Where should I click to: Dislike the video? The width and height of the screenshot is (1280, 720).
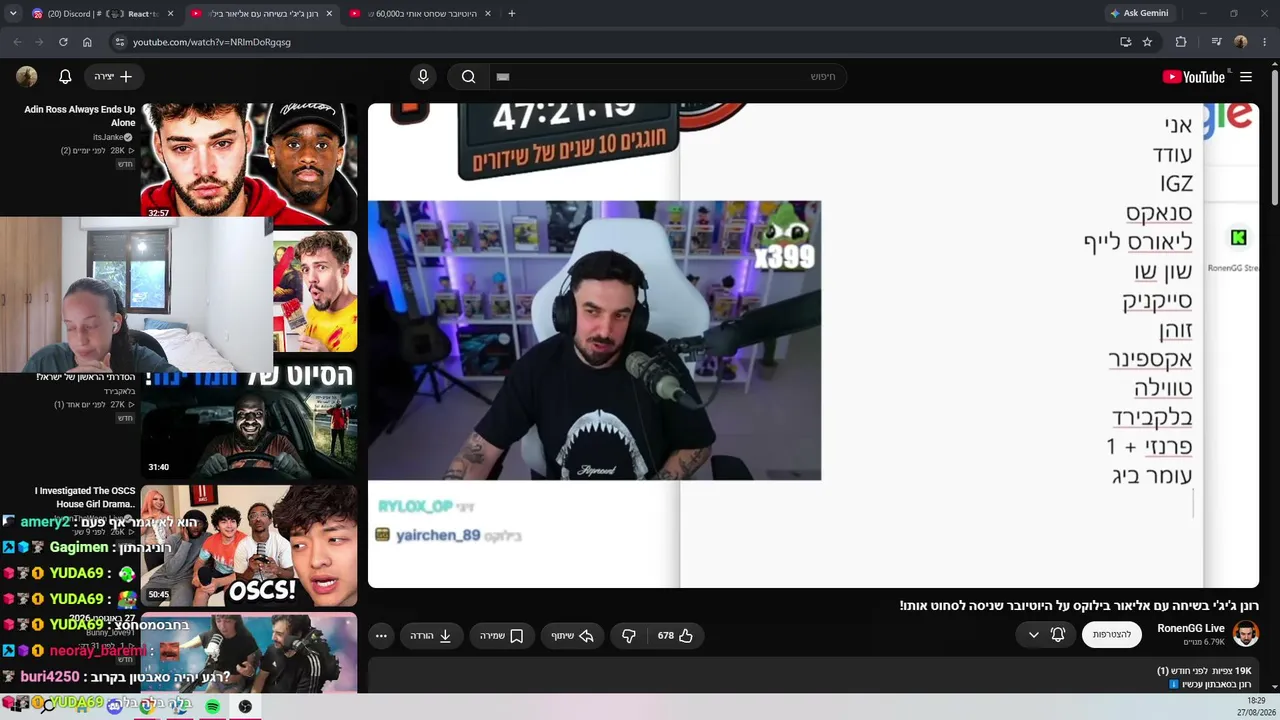pos(628,635)
